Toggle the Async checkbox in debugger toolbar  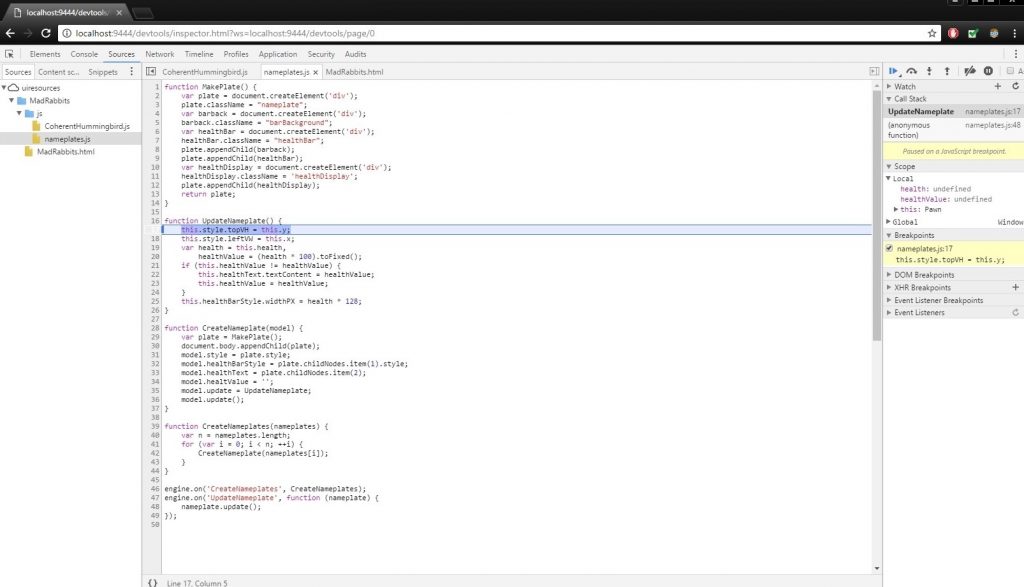click(x=1010, y=71)
